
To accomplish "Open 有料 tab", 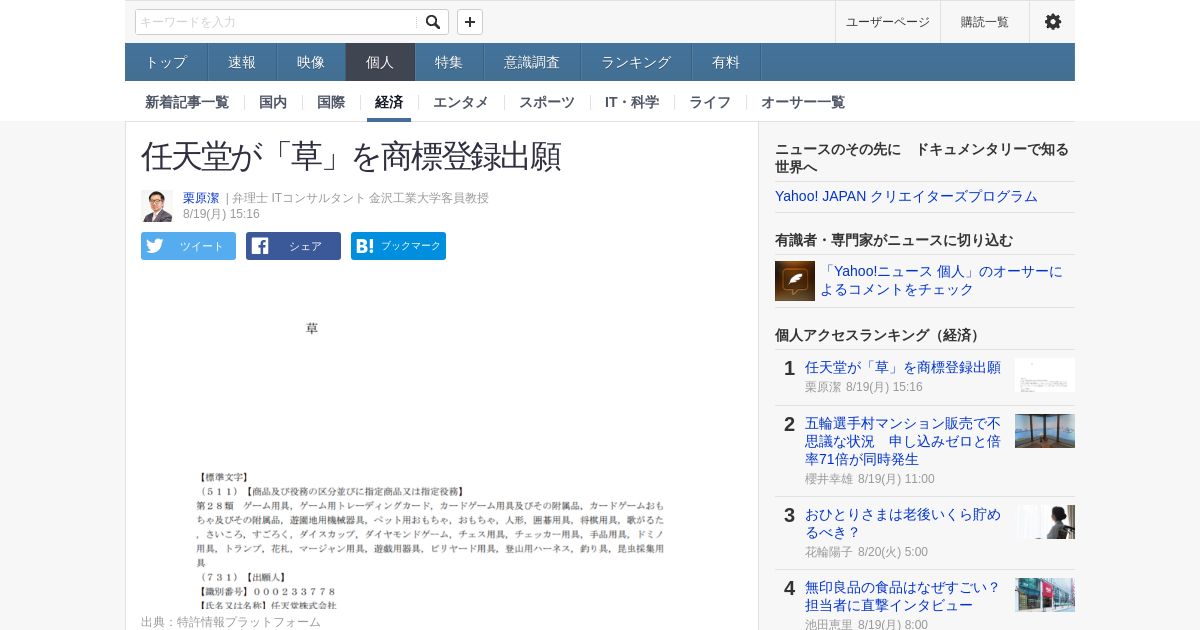I will coord(726,62).
